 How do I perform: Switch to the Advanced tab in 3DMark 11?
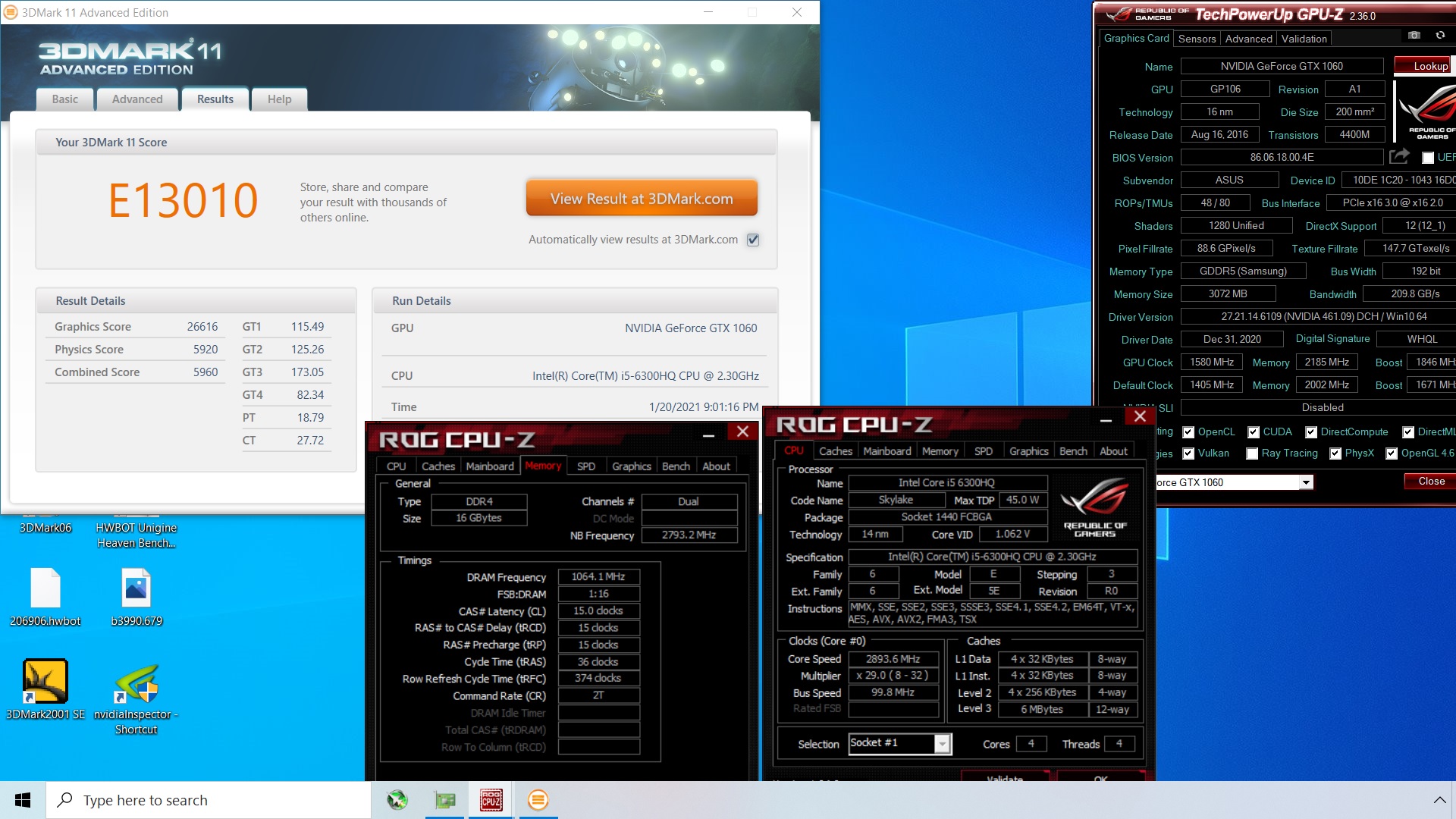click(137, 99)
